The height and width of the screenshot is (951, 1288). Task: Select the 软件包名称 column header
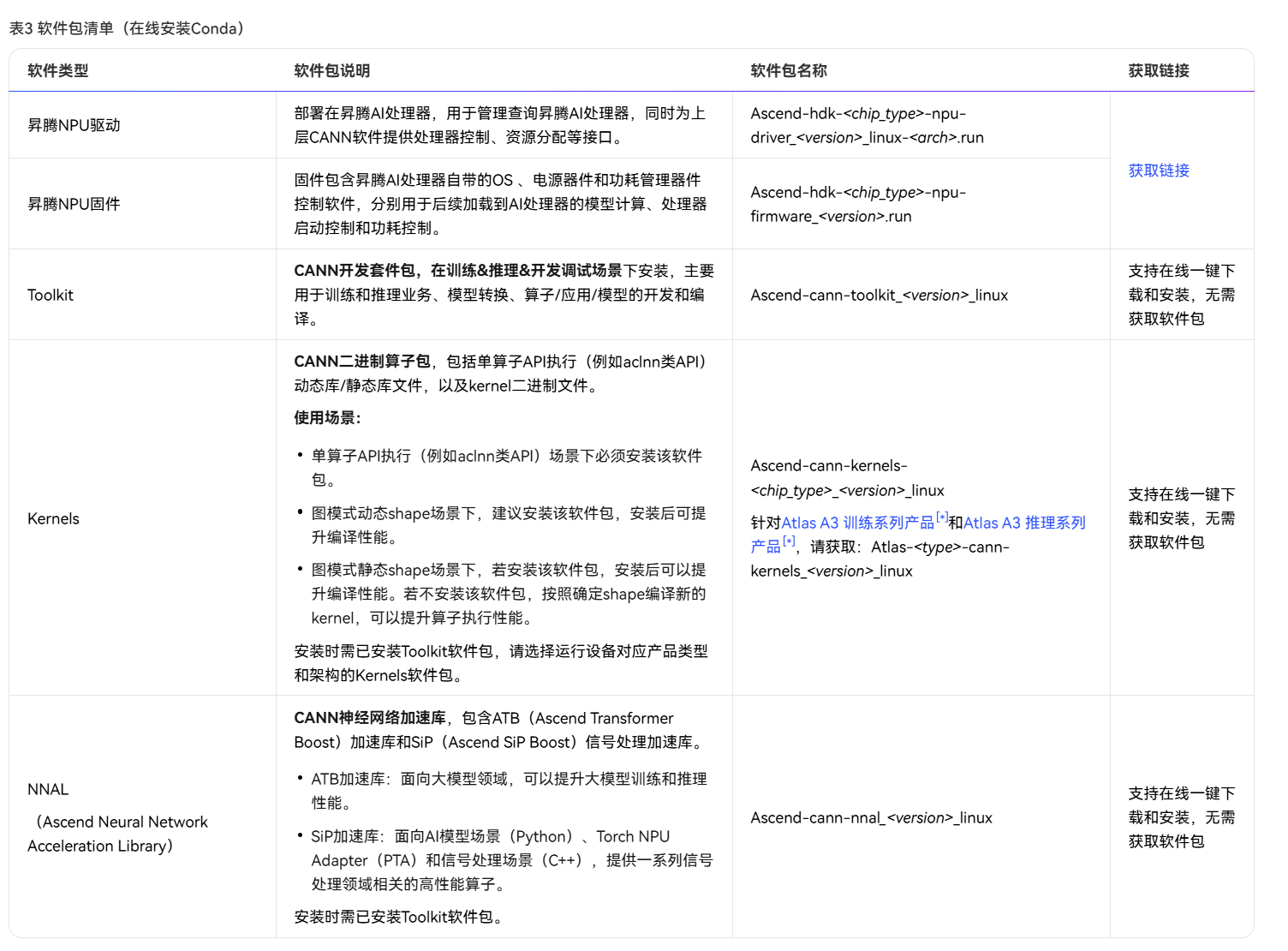click(789, 71)
